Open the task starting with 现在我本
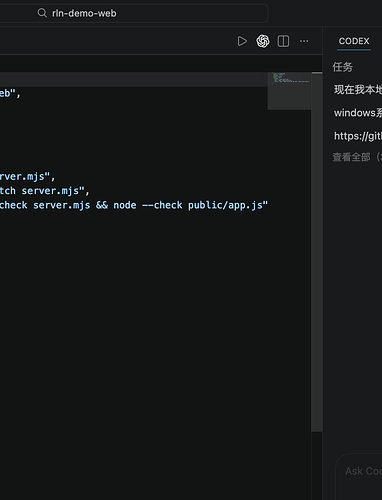Screen dimensions: 382x500 tap(358, 89)
